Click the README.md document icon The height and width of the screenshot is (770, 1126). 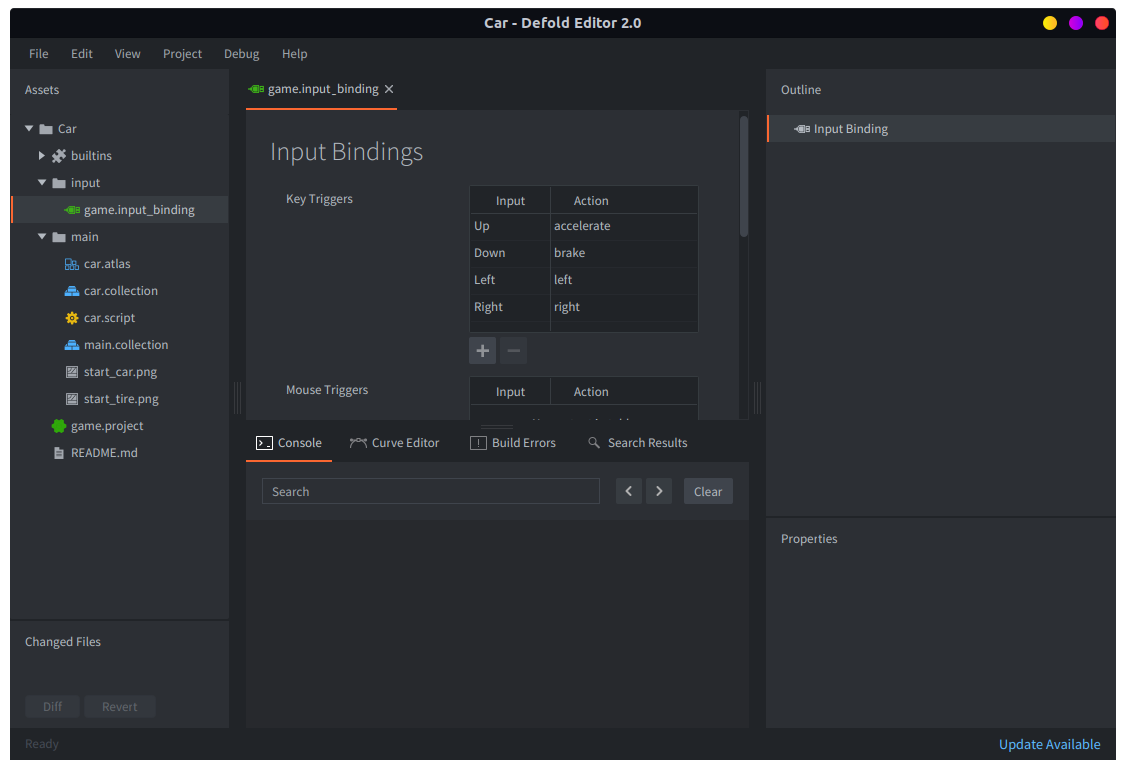coord(59,453)
